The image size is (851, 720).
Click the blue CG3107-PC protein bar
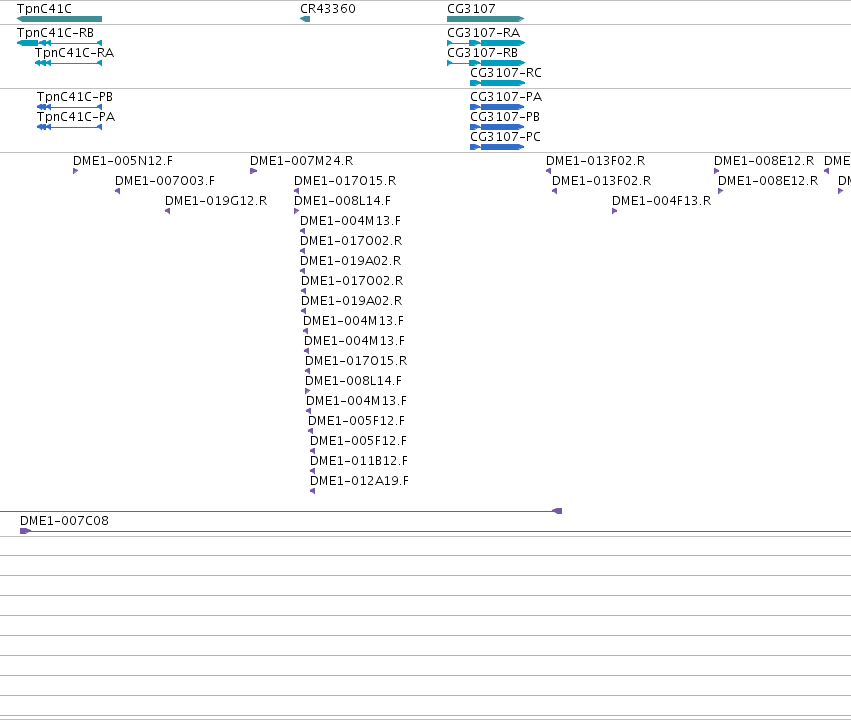[x=497, y=147]
